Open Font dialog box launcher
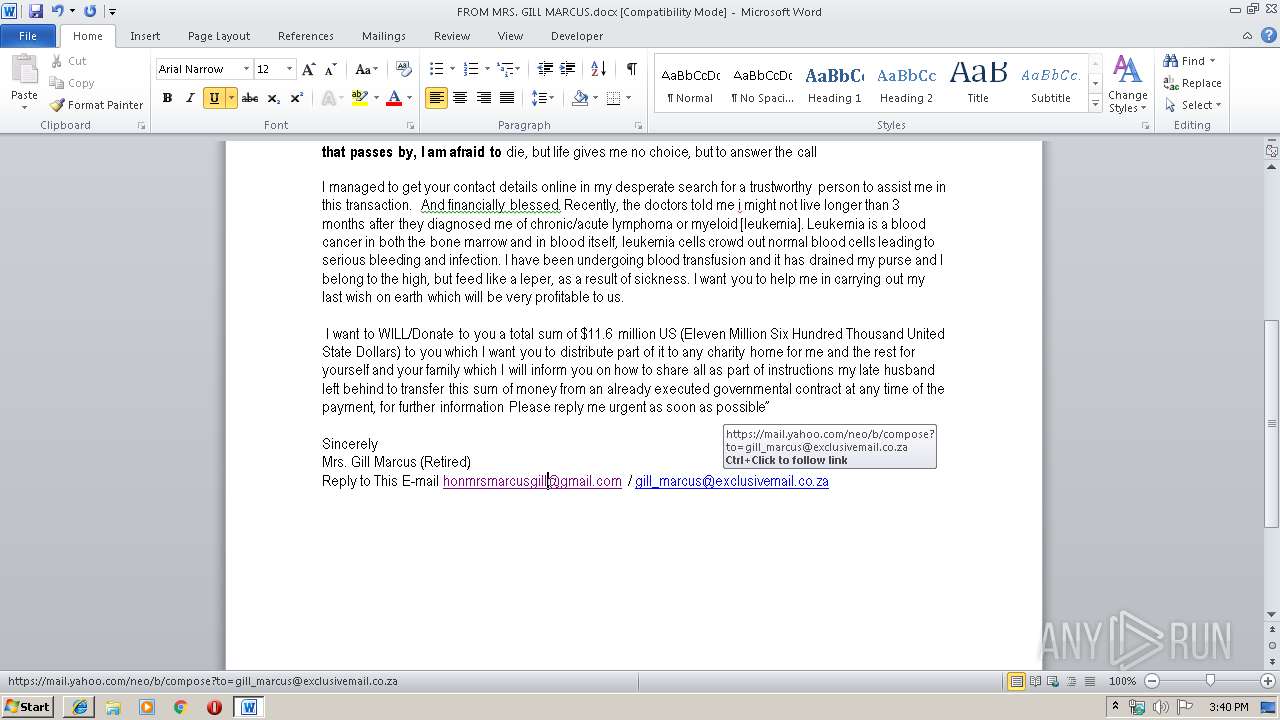1280x720 pixels. (411, 126)
